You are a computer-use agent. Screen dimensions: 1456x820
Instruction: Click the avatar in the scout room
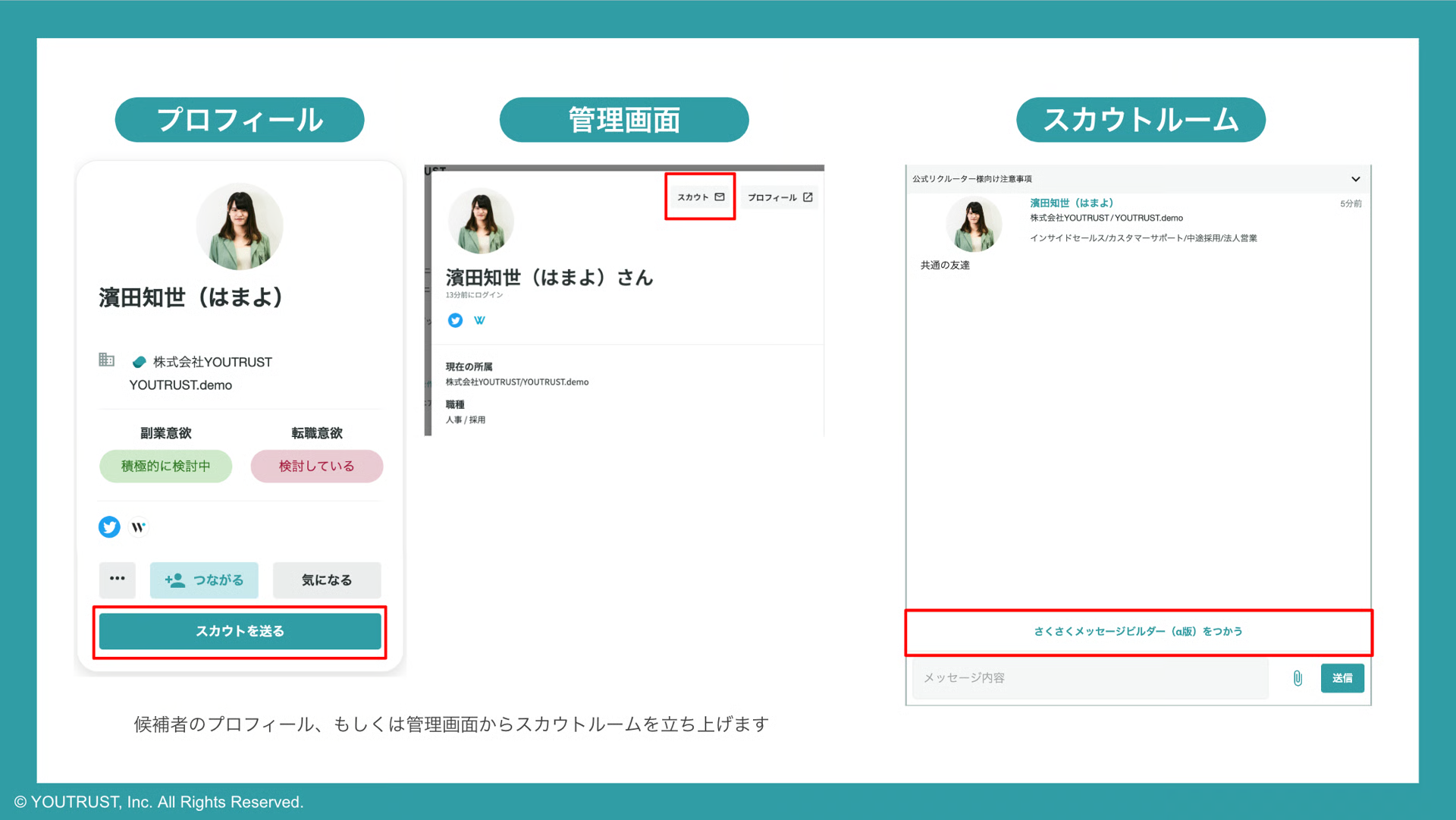click(974, 225)
